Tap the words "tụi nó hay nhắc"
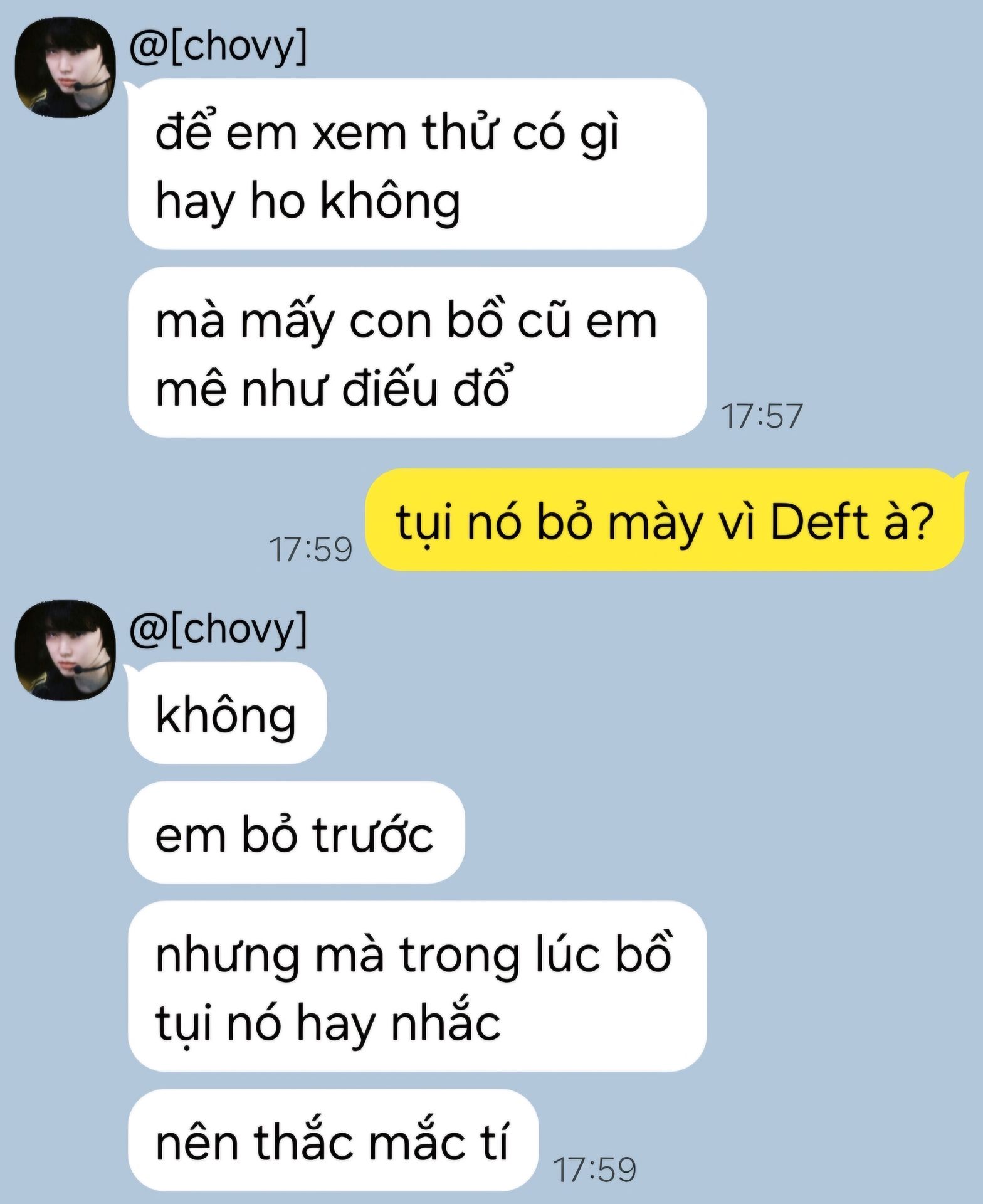Image resolution: width=983 pixels, height=1204 pixels. pos(328,1023)
